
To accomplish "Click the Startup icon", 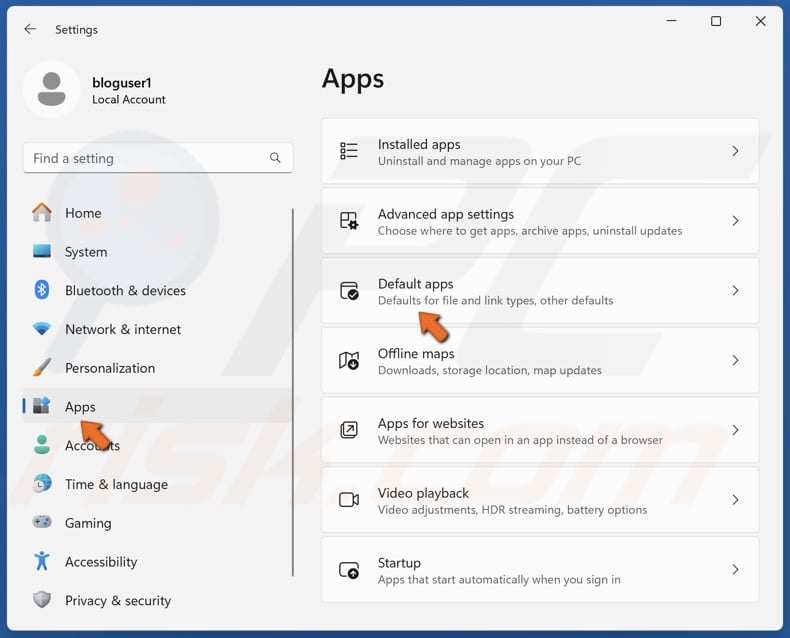I will coord(349,569).
